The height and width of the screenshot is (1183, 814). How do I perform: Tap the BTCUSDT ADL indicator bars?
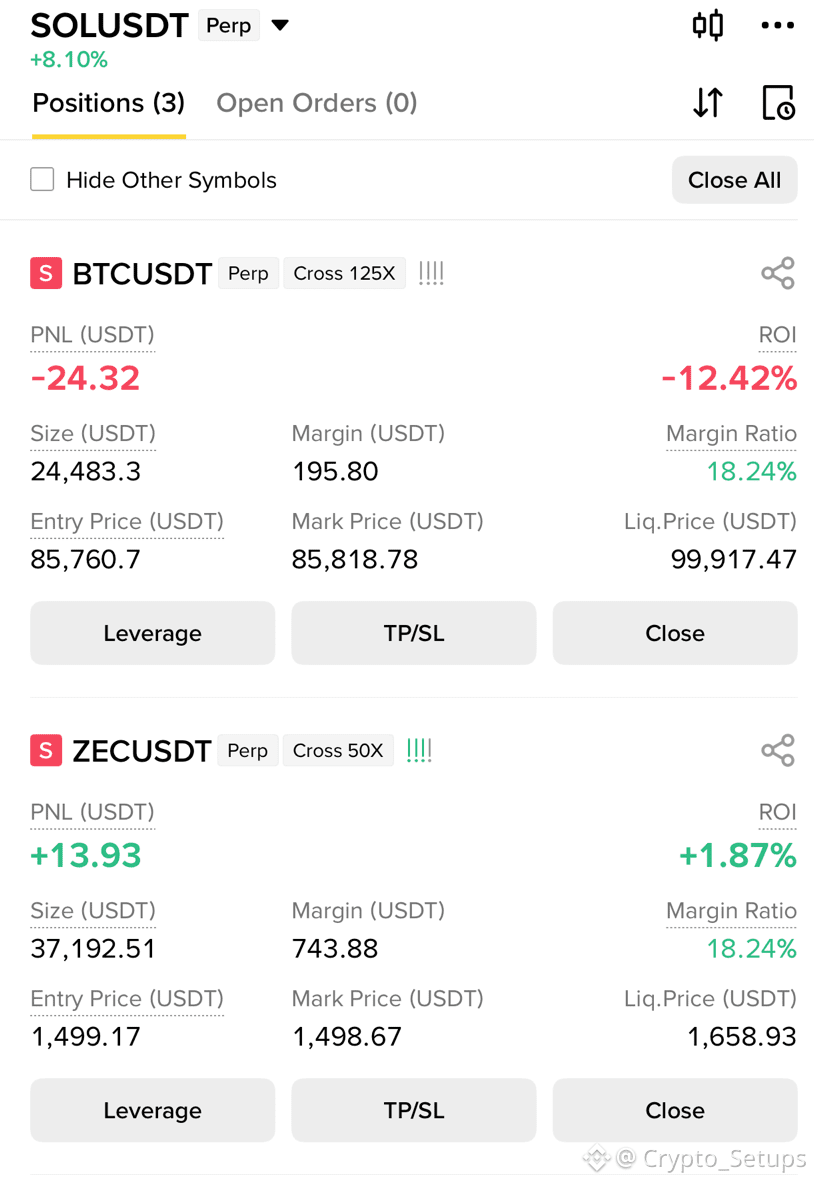pos(432,273)
